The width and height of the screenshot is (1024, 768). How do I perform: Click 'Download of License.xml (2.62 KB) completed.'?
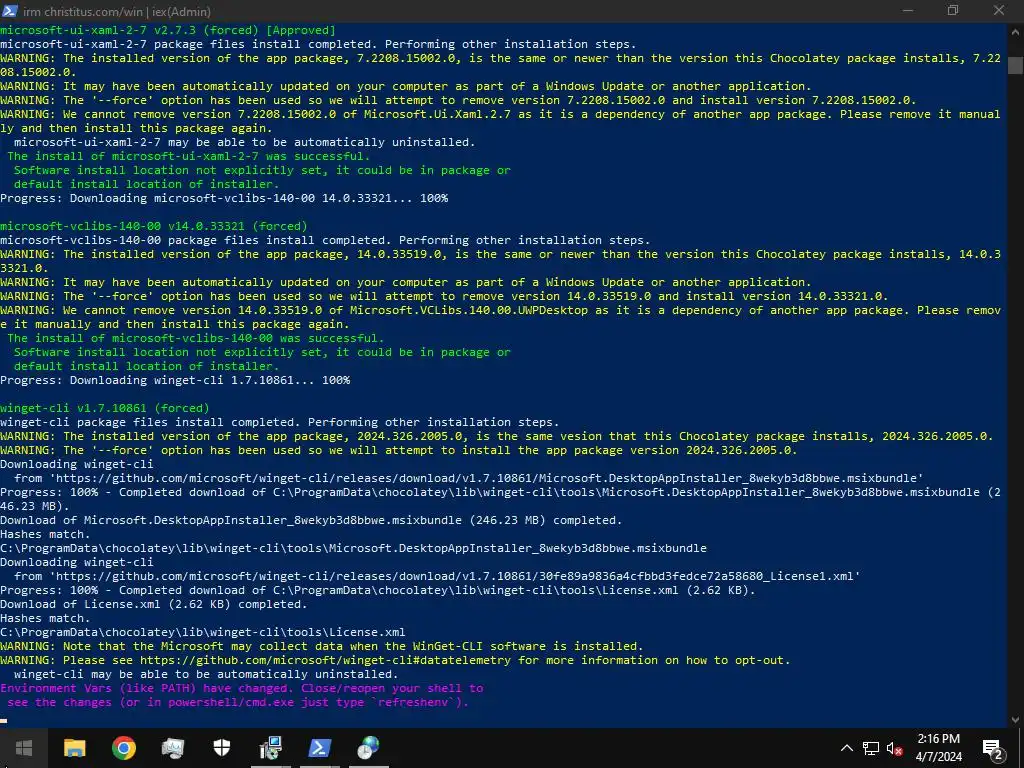click(x=153, y=604)
